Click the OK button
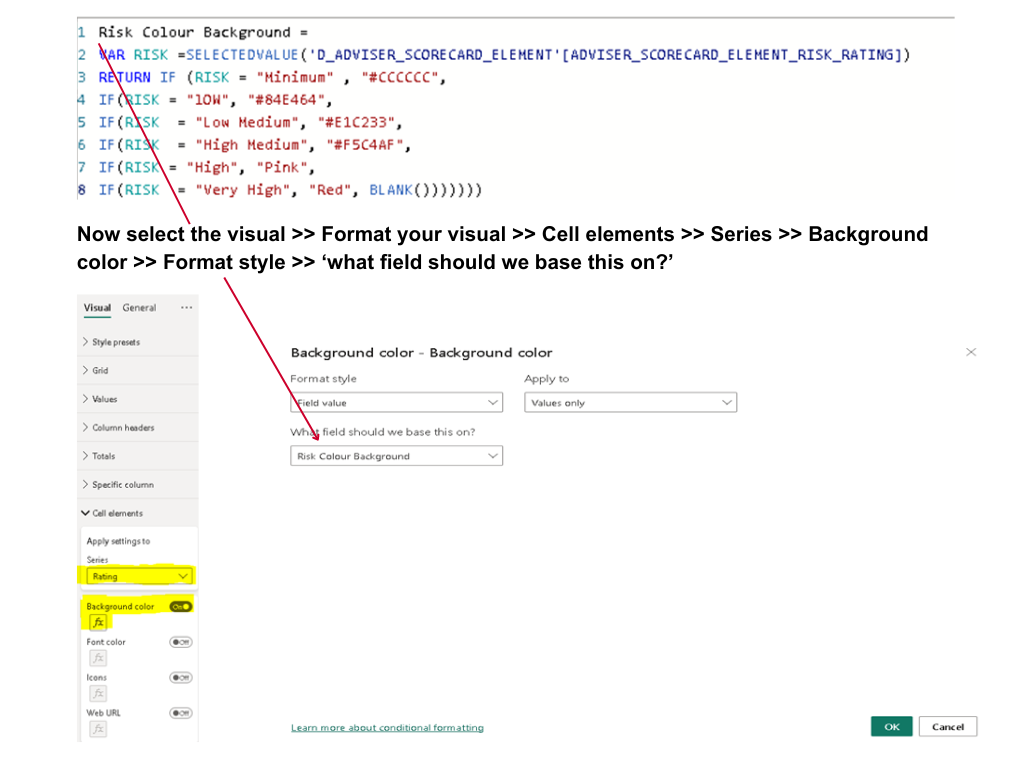 [891, 726]
